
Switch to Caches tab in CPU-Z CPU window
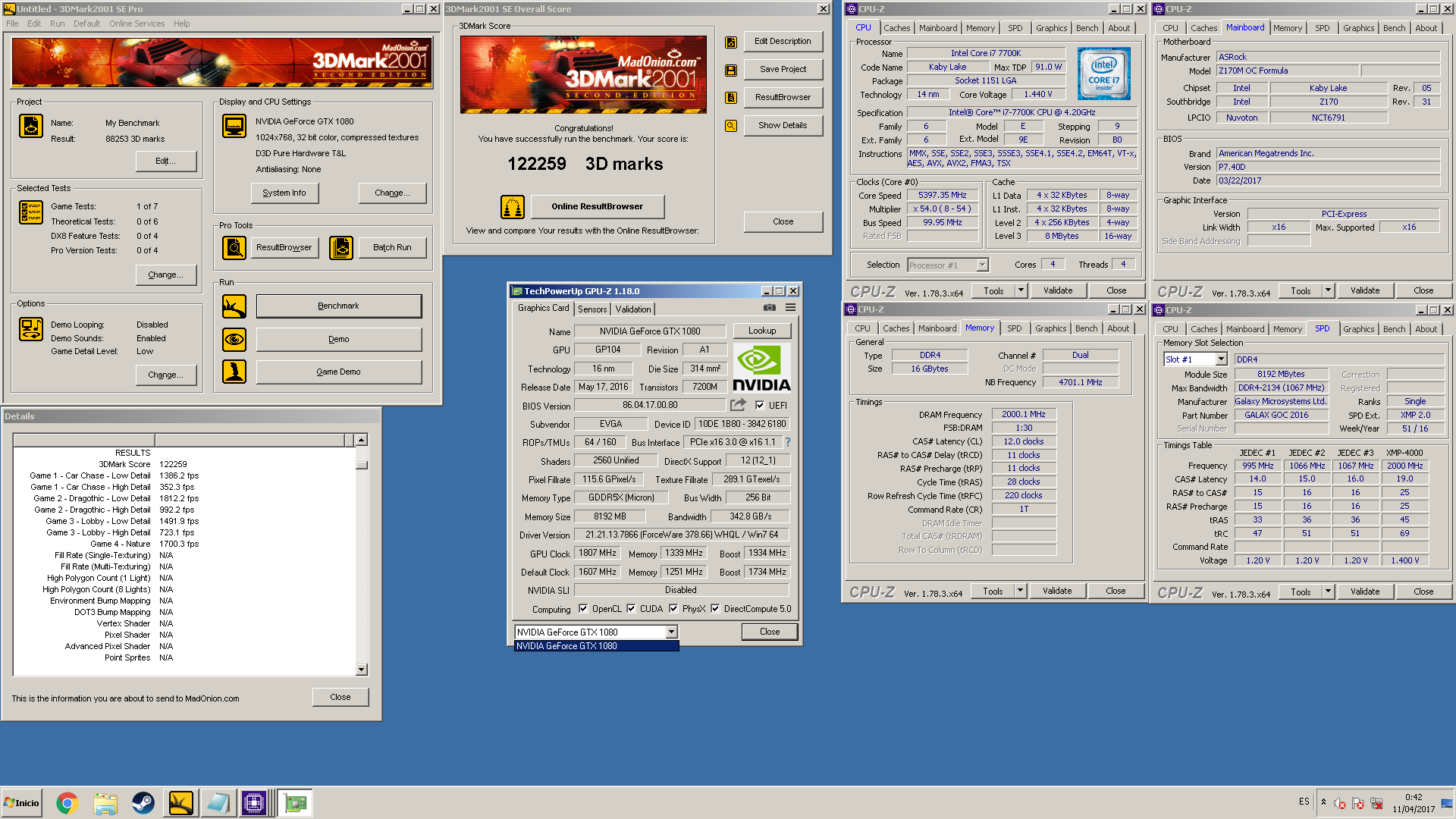pyautogui.click(x=896, y=28)
